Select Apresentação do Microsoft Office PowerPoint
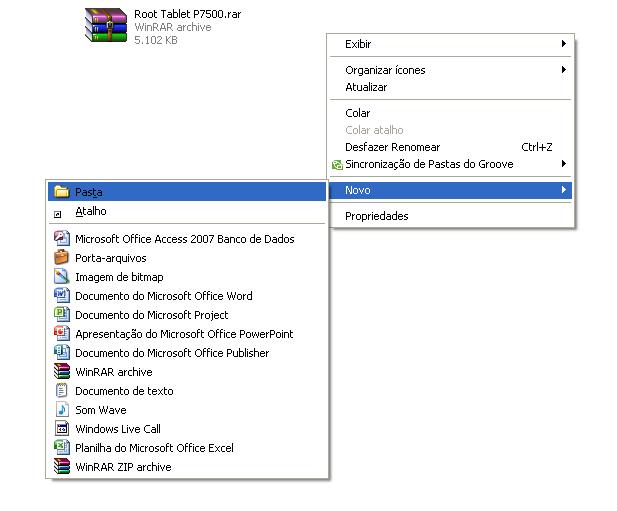617x511 pixels. (187, 334)
